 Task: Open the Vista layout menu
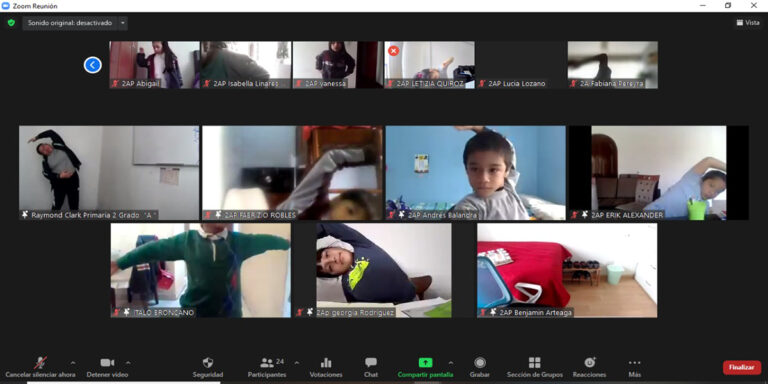(x=748, y=23)
